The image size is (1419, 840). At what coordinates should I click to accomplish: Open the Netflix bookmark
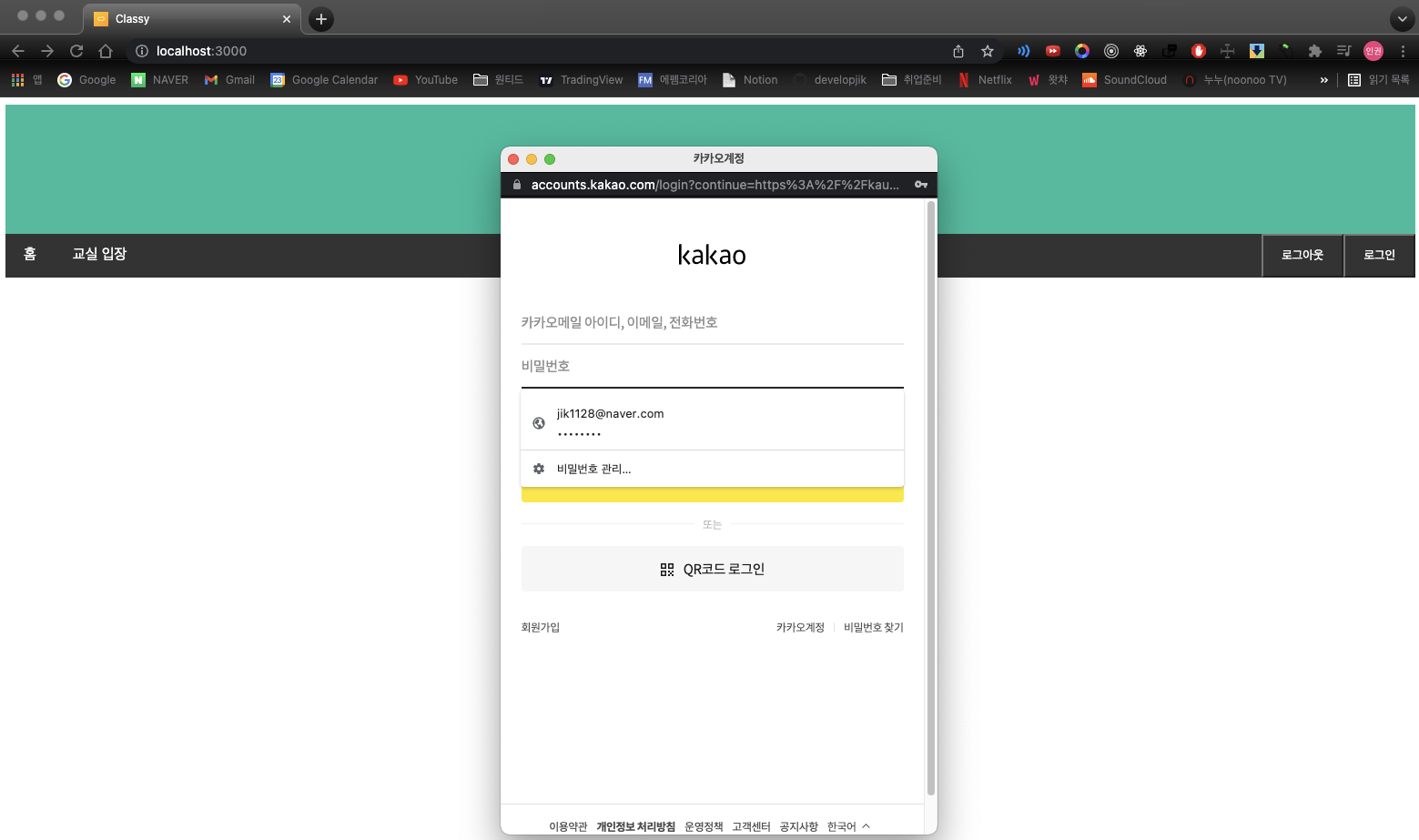pyautogui.click(x=985, y=80)
